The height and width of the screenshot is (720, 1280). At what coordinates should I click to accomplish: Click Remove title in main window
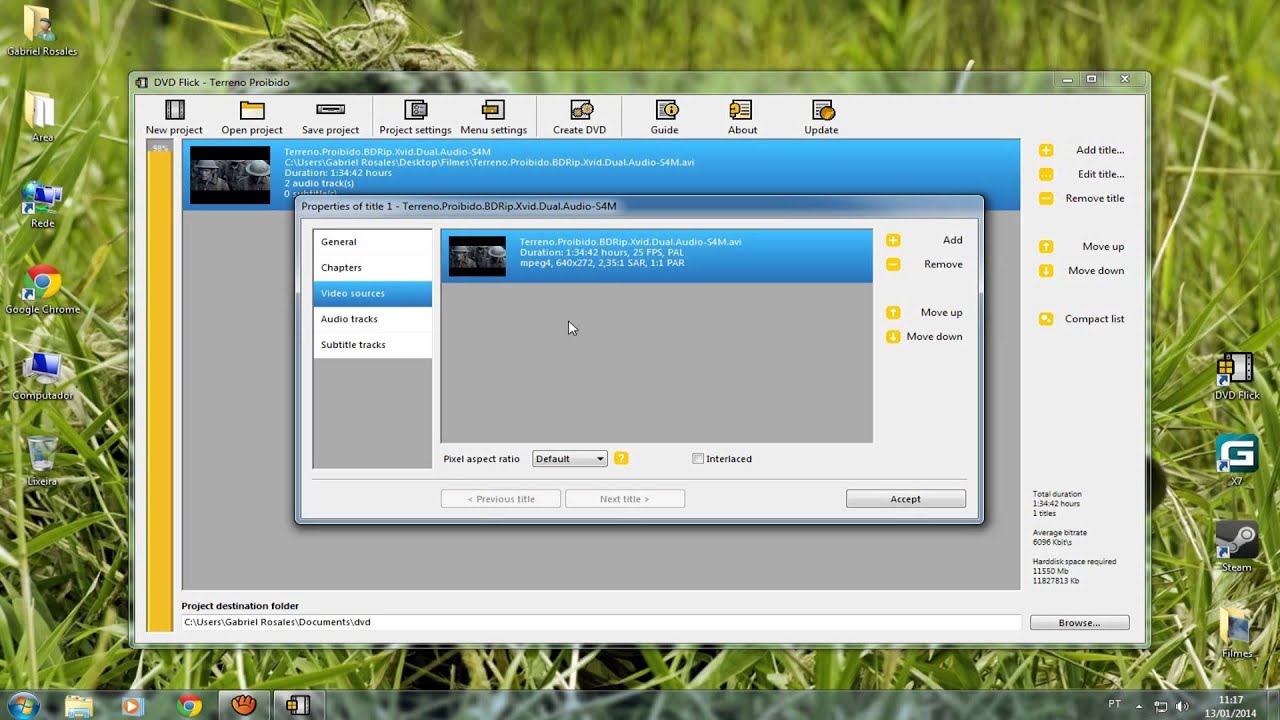1082,198
